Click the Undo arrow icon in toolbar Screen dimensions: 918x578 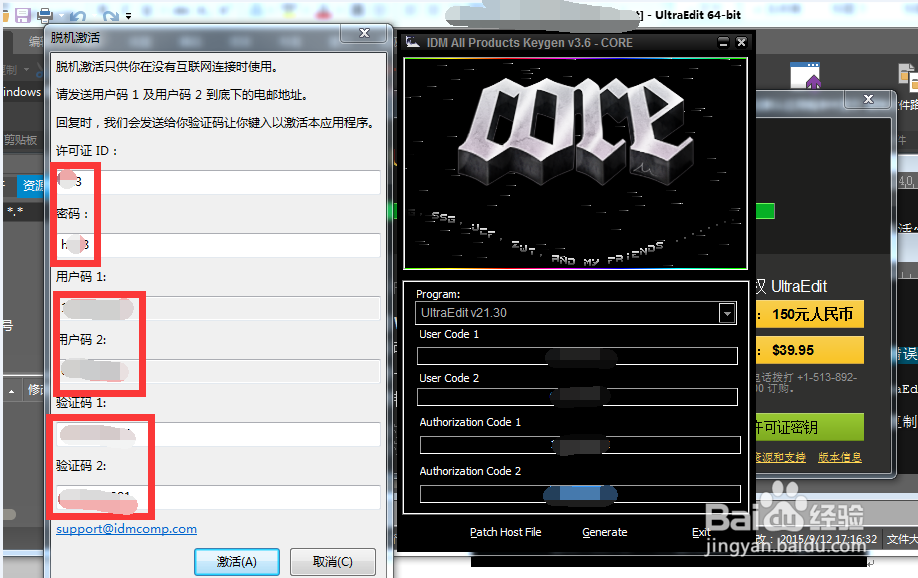point(78,16)
